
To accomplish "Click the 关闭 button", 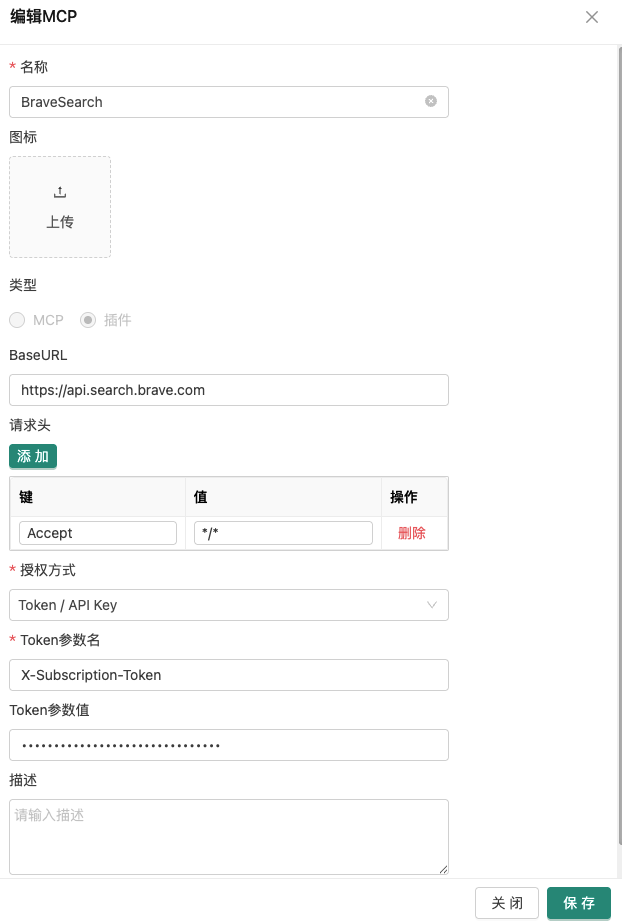I will pos(507,903).
